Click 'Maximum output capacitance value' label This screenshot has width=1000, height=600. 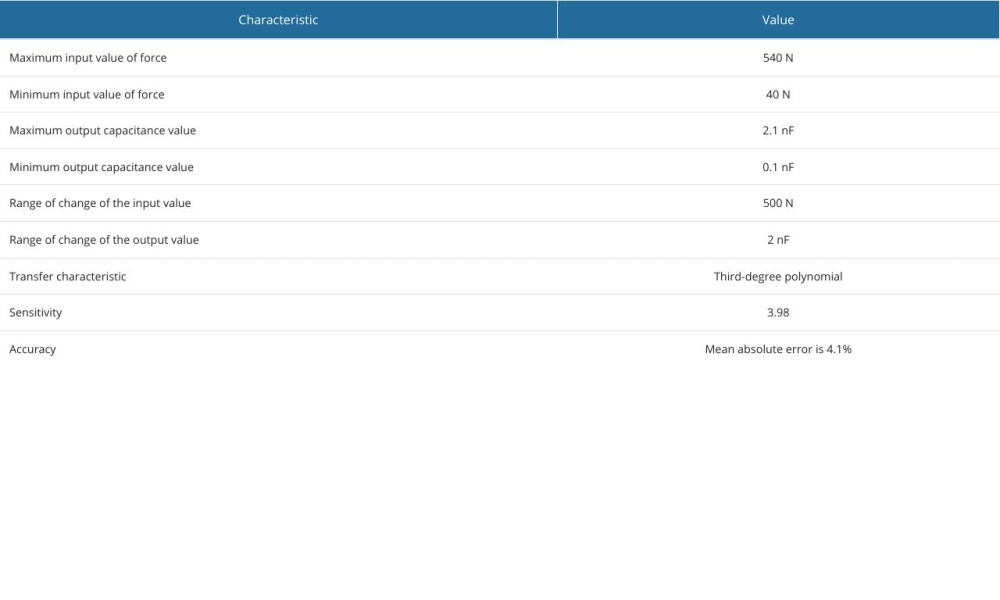tap(102, 131)
